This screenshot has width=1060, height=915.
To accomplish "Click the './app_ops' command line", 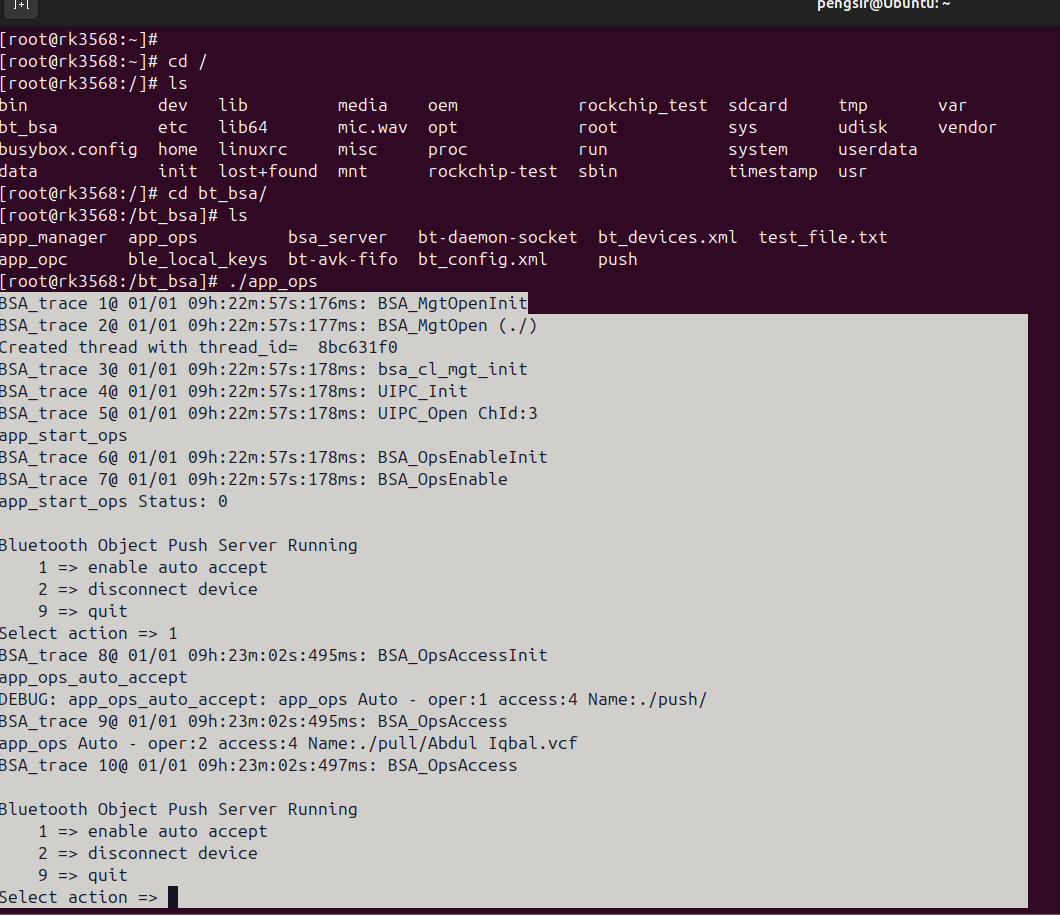I will point(272,282).
